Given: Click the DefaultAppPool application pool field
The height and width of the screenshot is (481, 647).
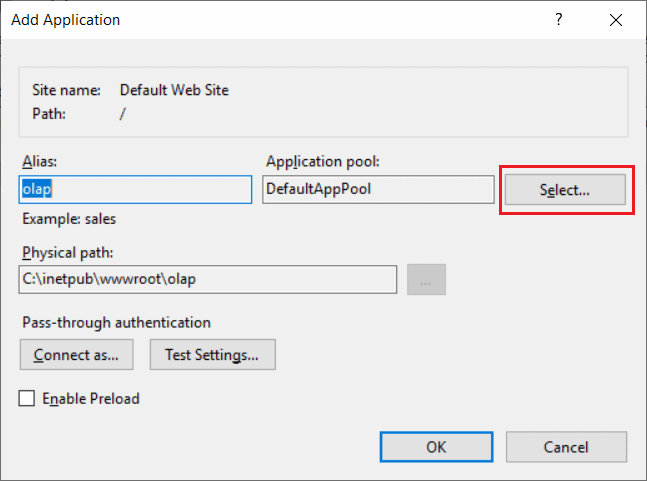Looking at the screenshot, I should click(379, 190).
